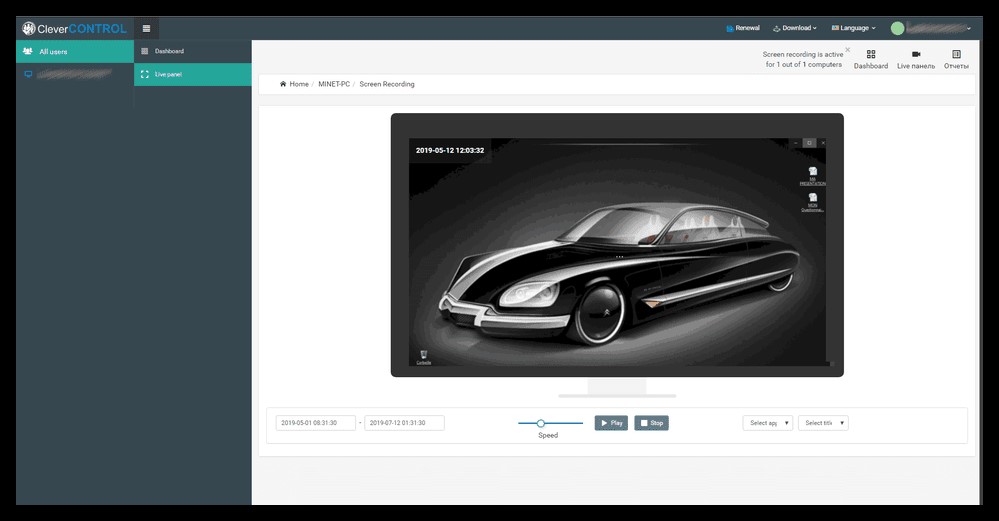
Task: Open Live panel in side menu
Action: 193,75
